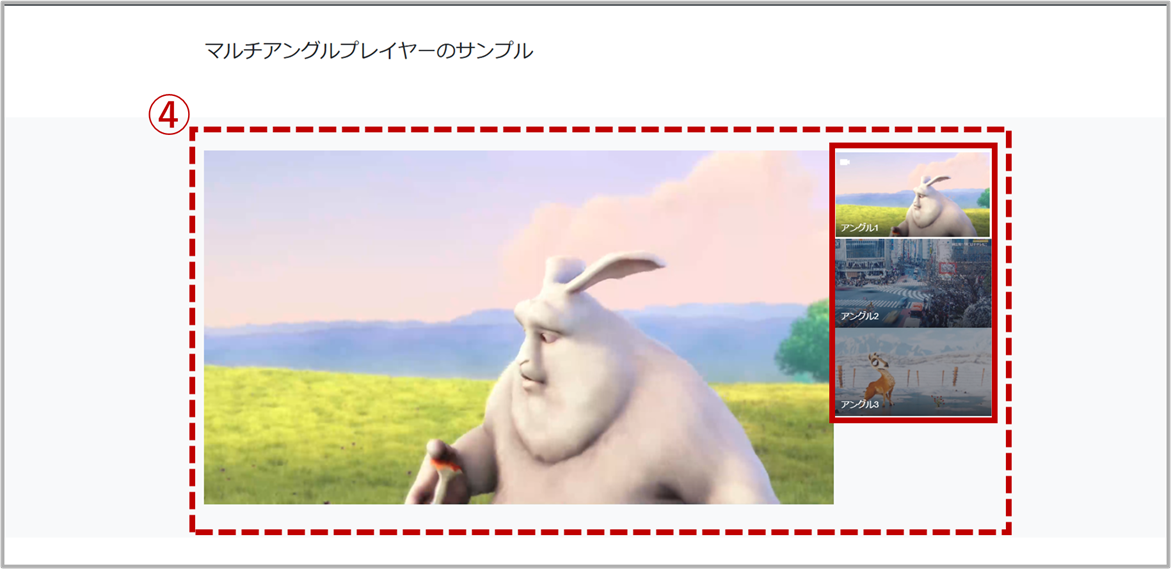Select the アングル1 rabbit thumbnail

click(x=913, y=193)
